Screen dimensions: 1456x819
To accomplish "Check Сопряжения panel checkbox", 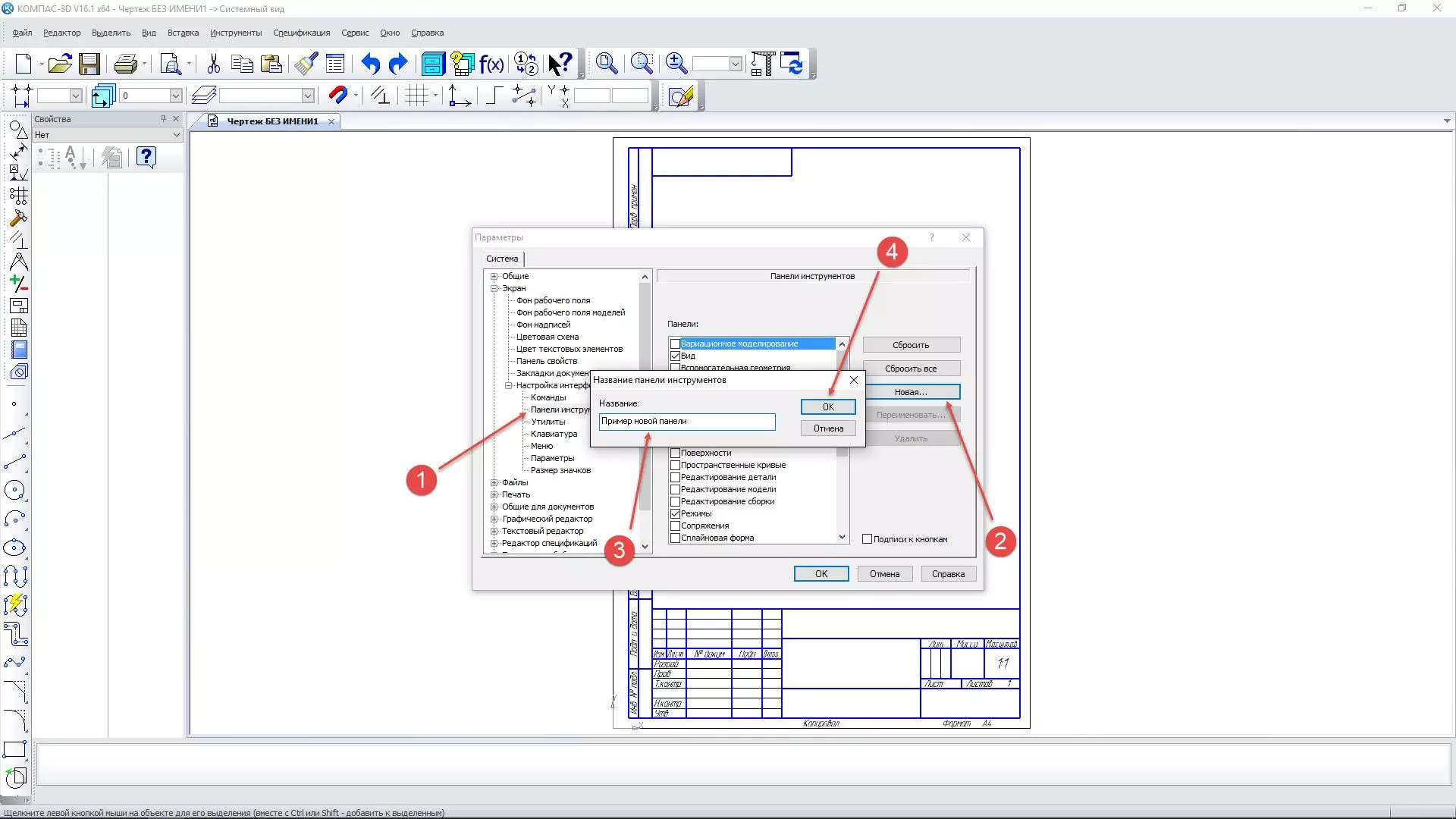I will pyautogui.click(x=675, y=526).
